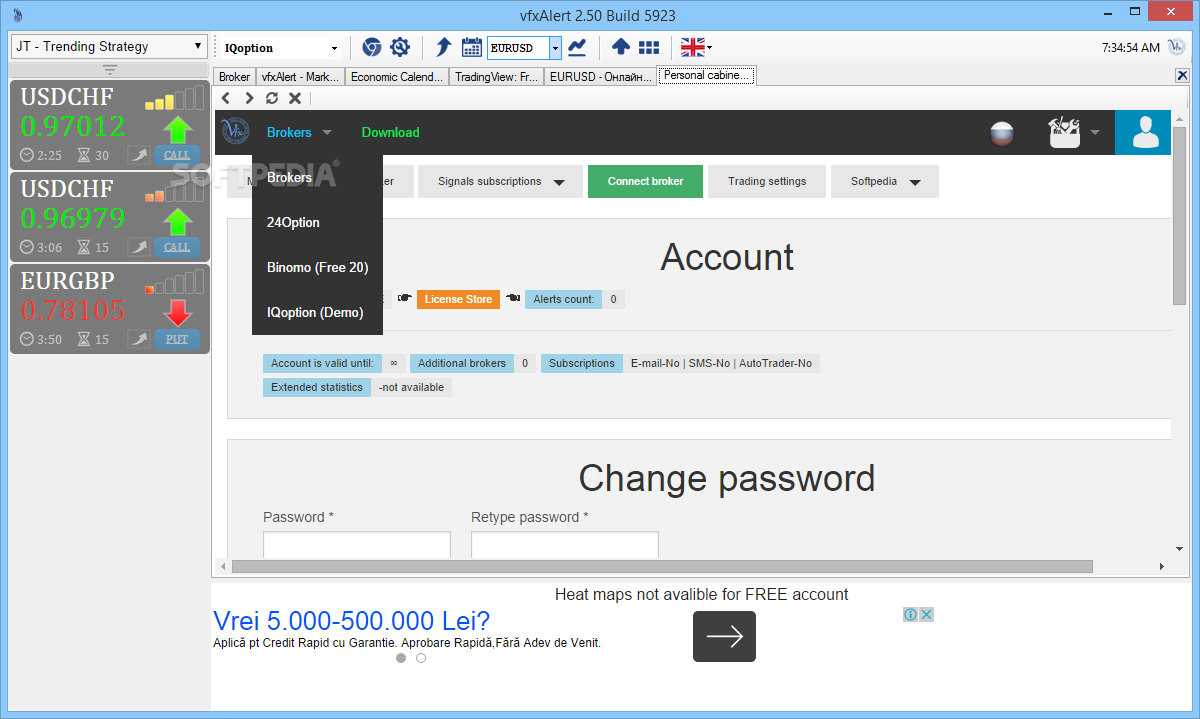Click the vfxAlert logo beside the clock
Image resolution: width=1200 pixels, height=719 pixels.
coord(1176,47)
